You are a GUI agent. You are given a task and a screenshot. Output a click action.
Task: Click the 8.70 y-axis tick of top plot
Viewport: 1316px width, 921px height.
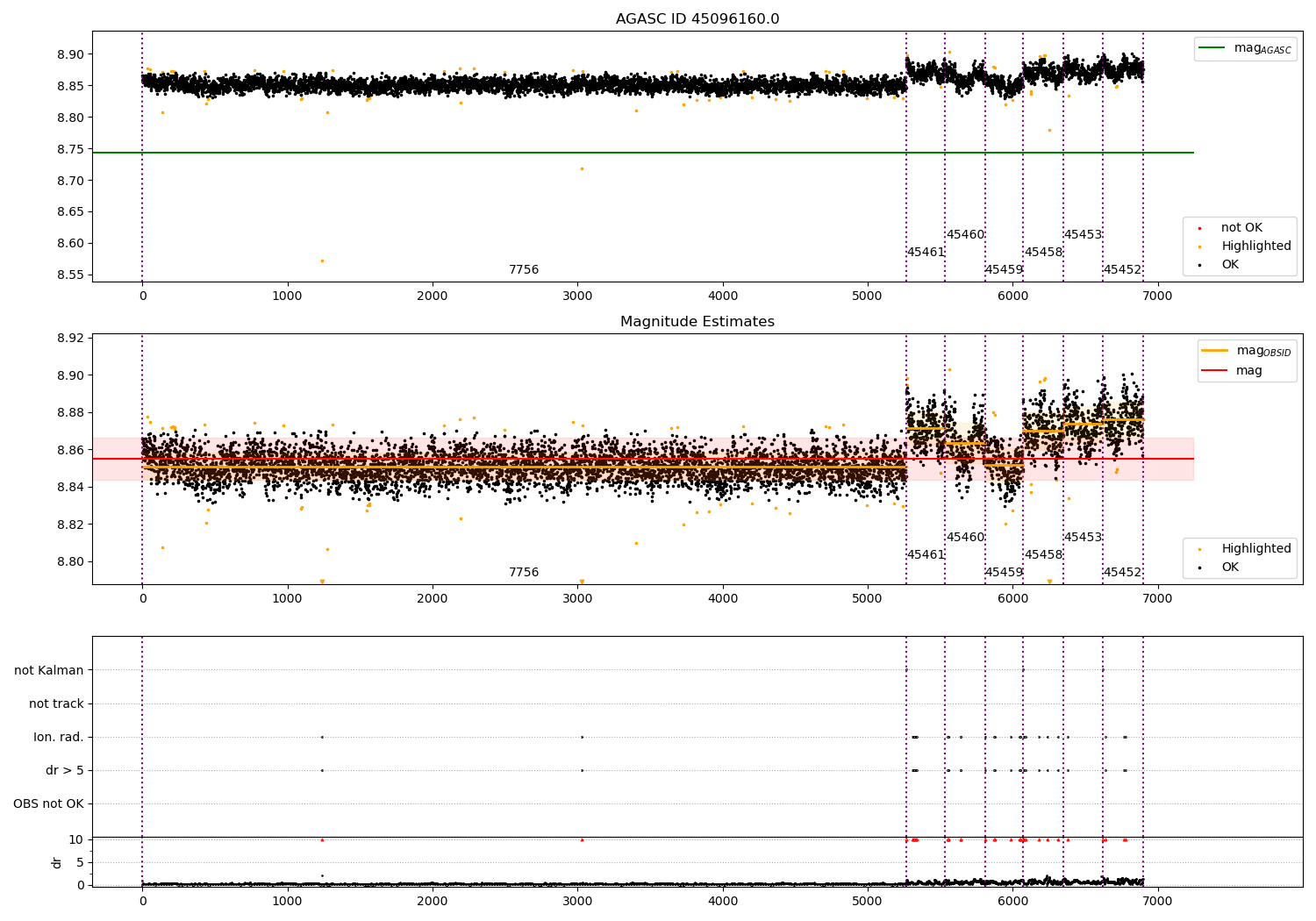tap(69, 181)
